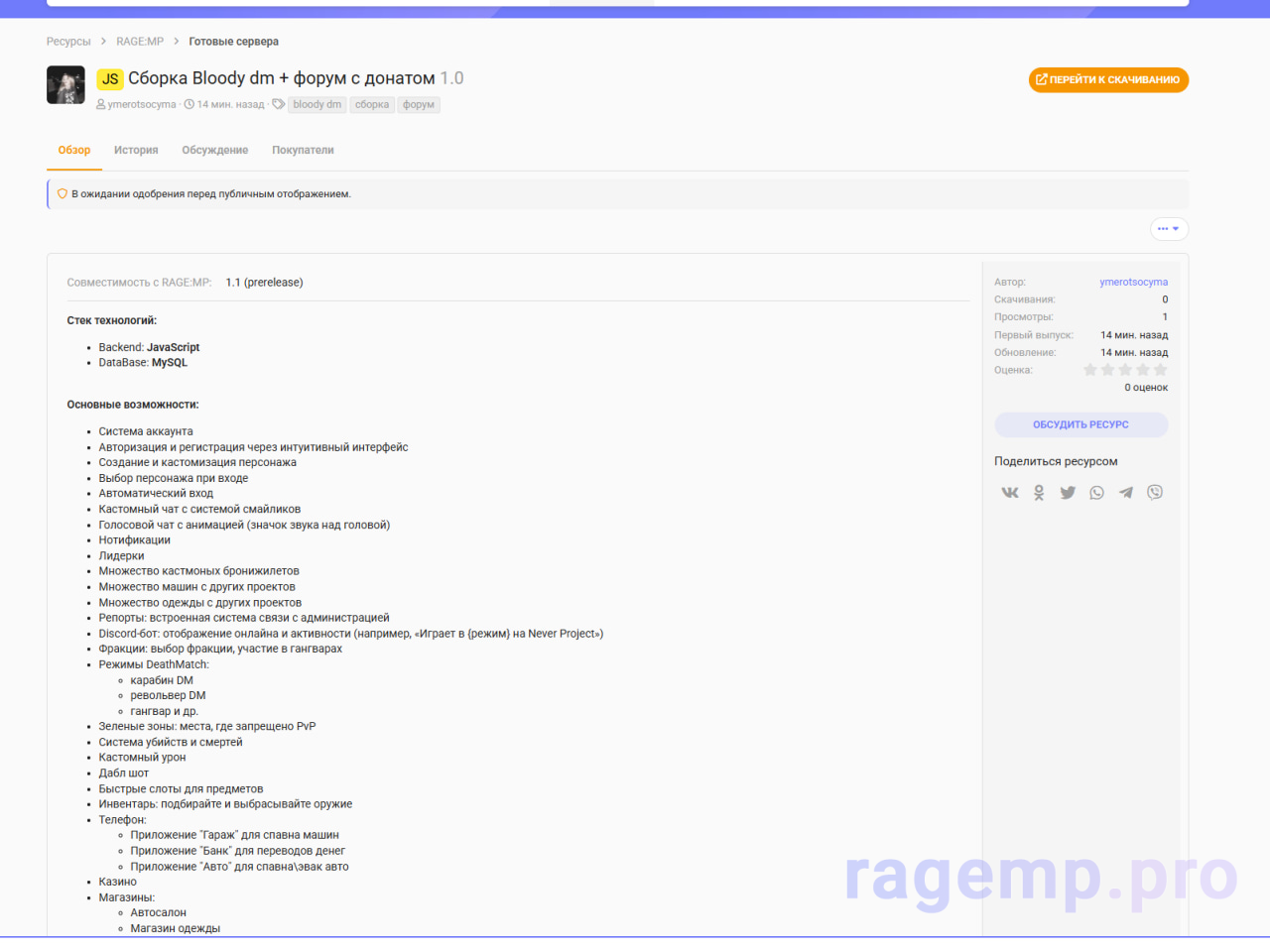Open the История tab
The height and width of the screenshot is (952, 1270).
[x=136, y=151]
